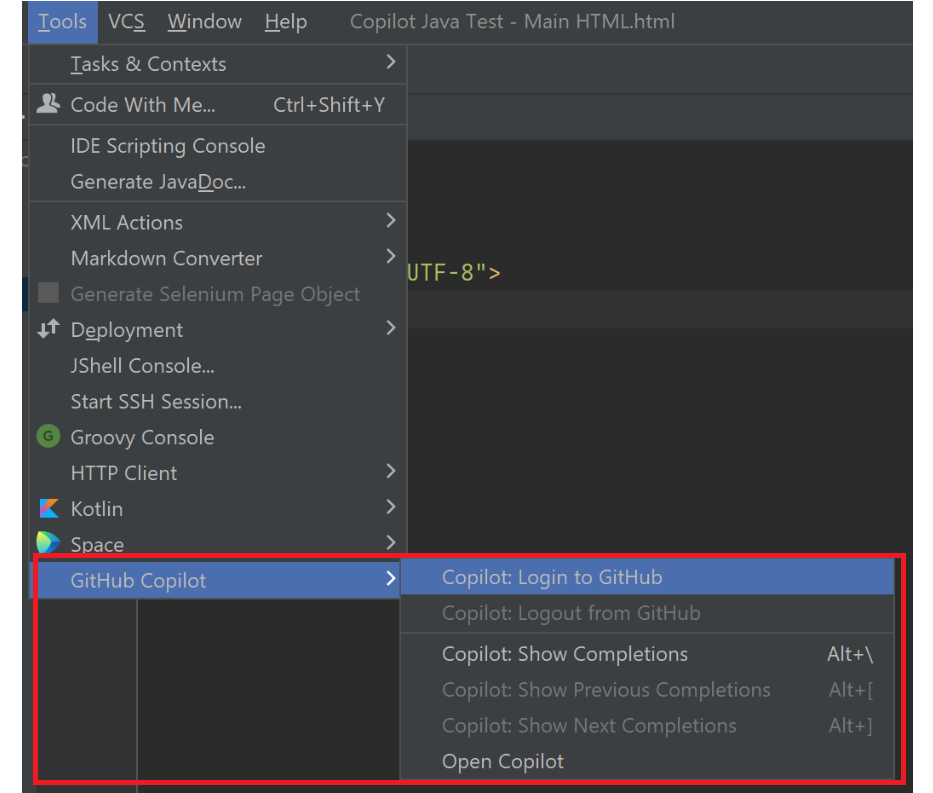933x793 pixels.
Task: Choose Start SSH Session...
Action: click(x=218, y=402)
